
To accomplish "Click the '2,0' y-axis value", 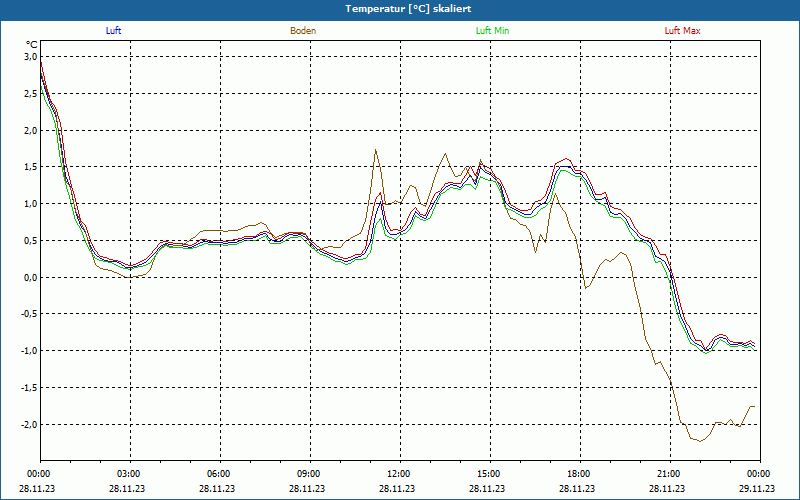I will [31, 130].
